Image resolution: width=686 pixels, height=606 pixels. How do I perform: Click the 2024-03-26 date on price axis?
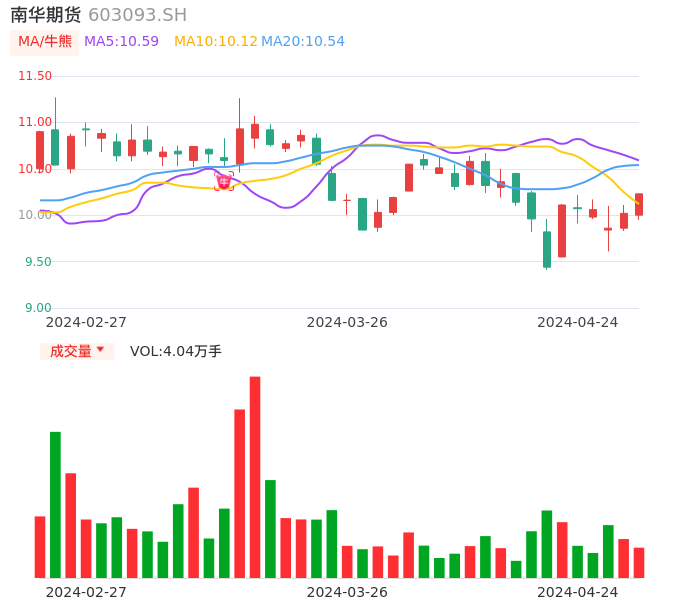click(x=347, y=322)
